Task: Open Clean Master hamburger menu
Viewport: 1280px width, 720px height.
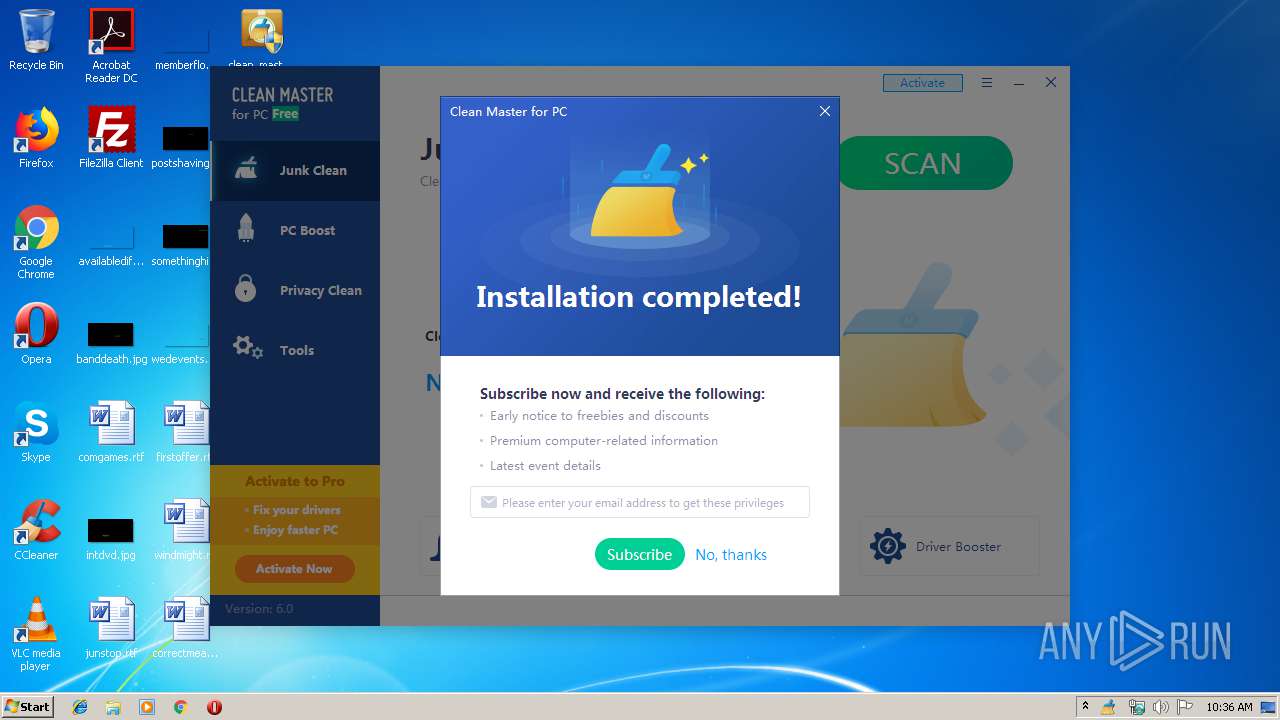Action: pos(987,83)
